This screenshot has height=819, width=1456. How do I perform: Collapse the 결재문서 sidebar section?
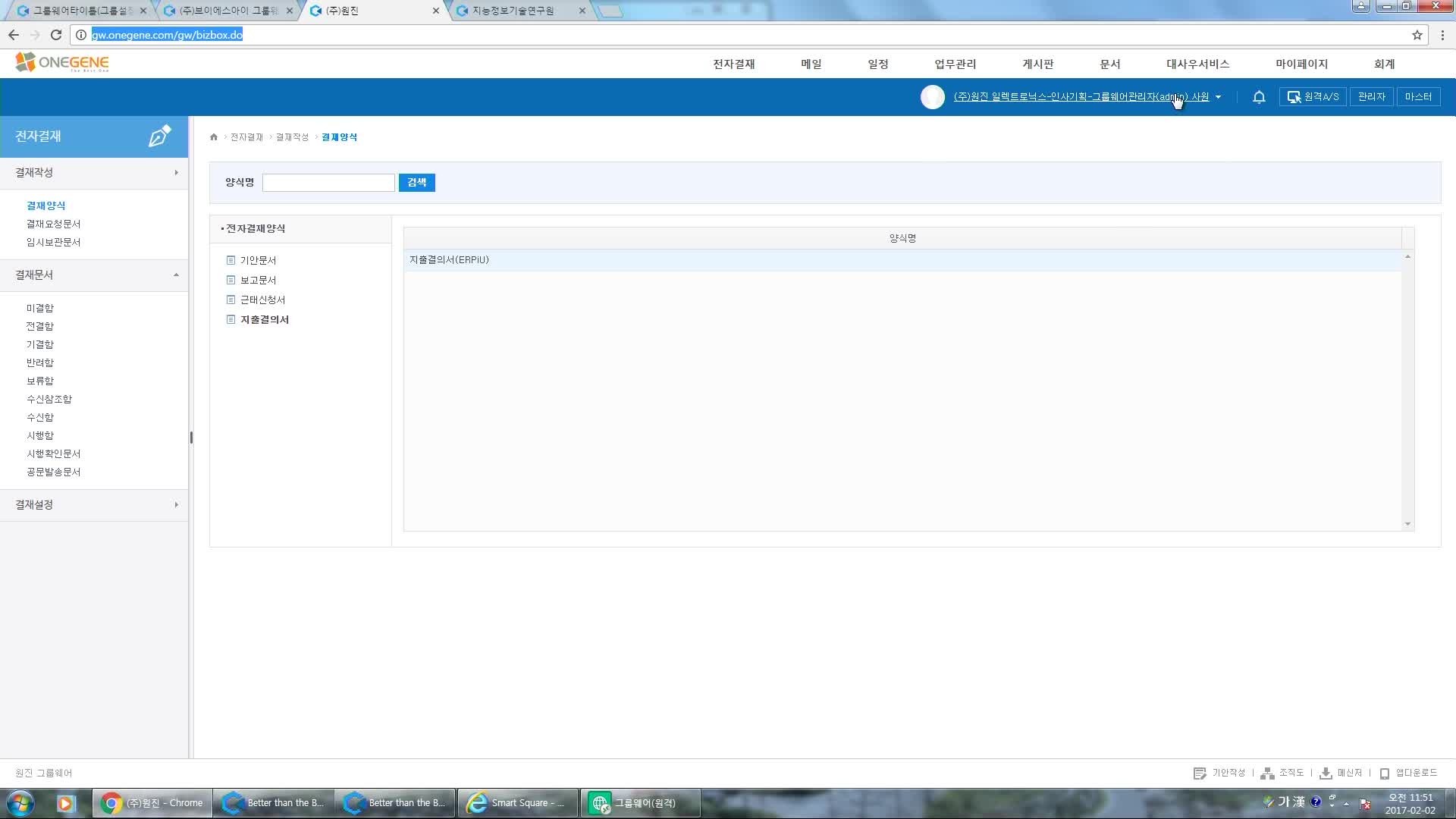pyautogui.click(x=94, y=275)
